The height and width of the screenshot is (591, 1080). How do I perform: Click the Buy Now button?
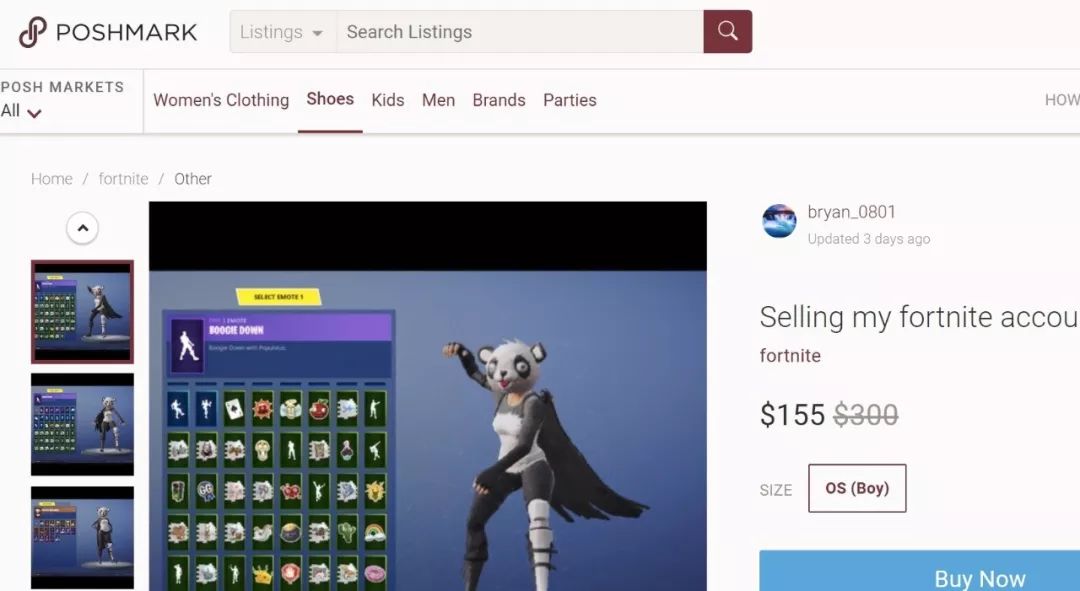[x=920, y=571]
